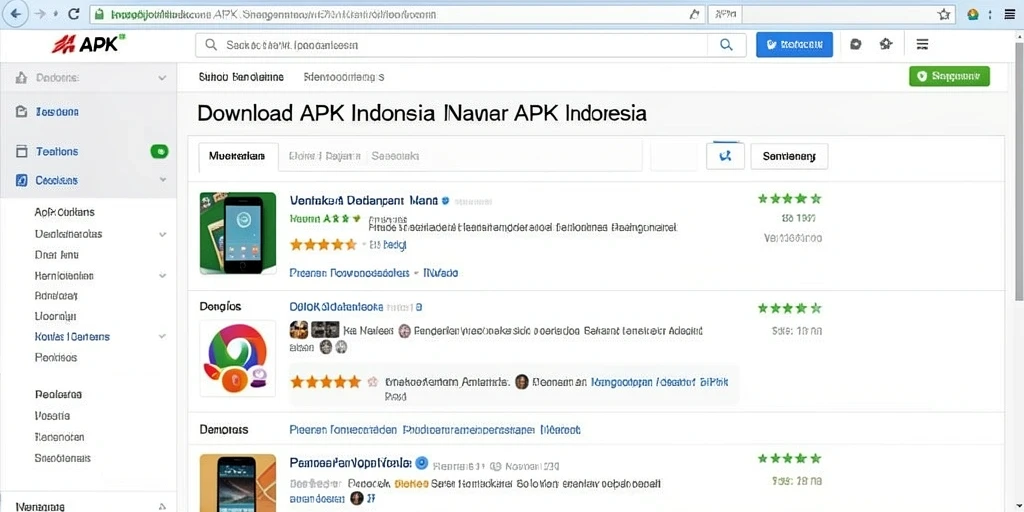Switch to the Diole I Dajarn tab
Image resolution: width=1024 pixels, height=512 pixels.
coord(325,157)
